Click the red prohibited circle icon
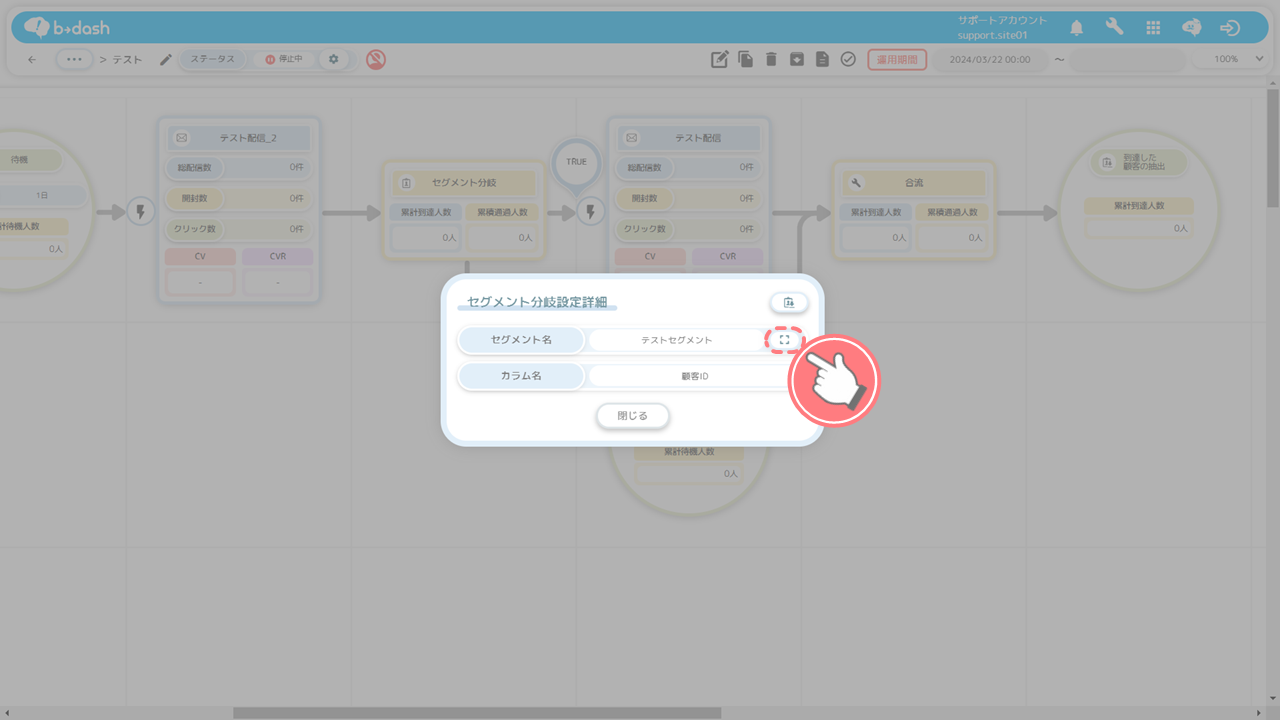 (x=375, y=59)
